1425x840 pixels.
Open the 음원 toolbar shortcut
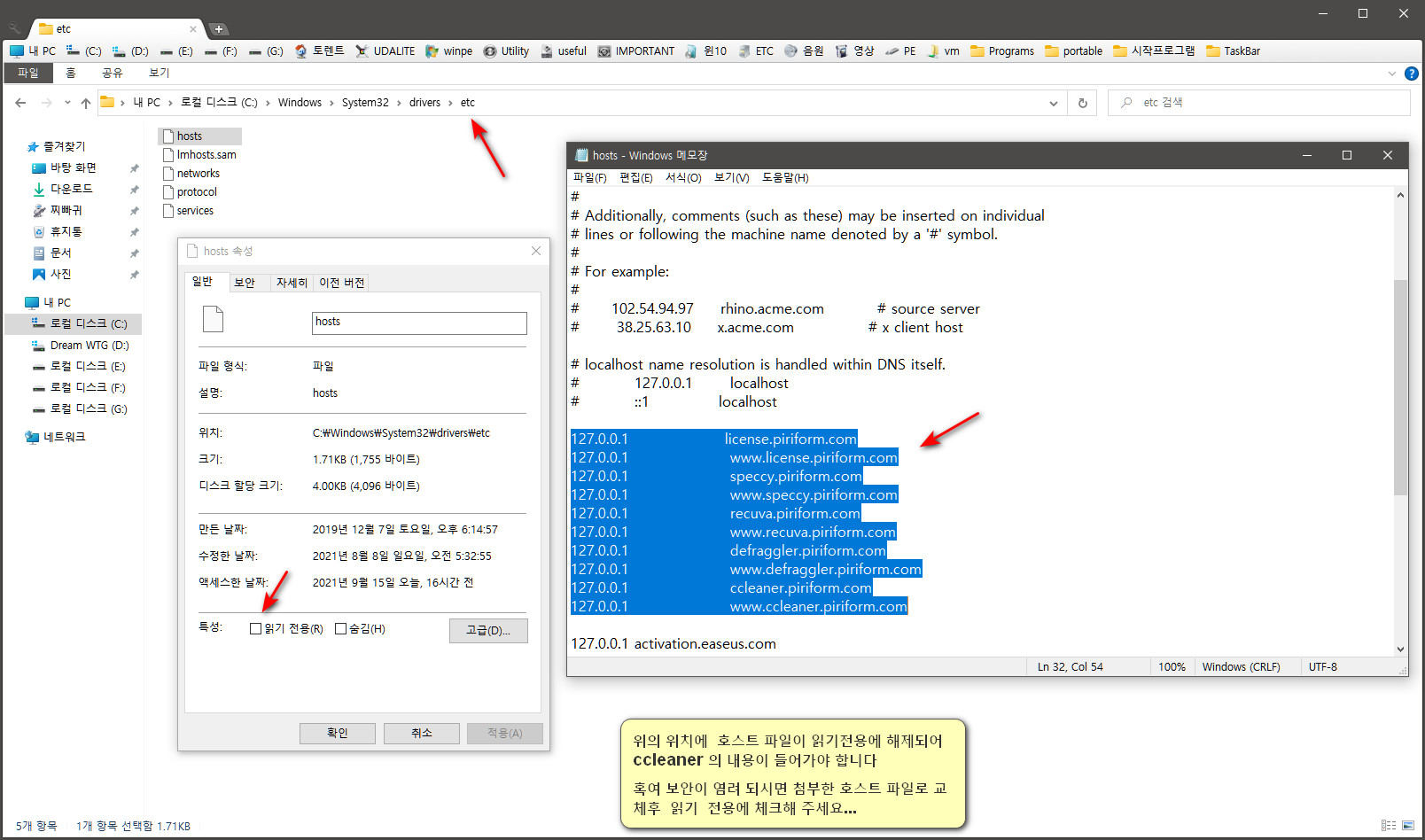tap(804, 51)
